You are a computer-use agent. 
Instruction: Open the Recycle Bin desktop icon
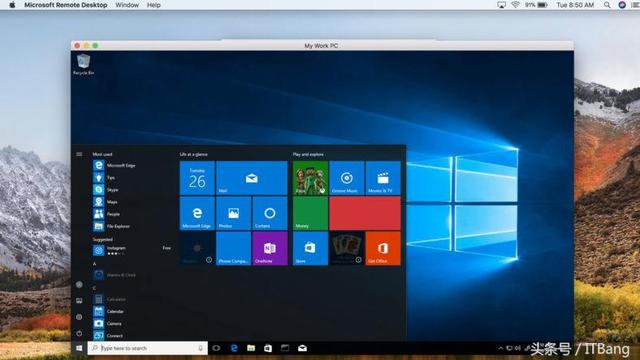coord(83,64)
